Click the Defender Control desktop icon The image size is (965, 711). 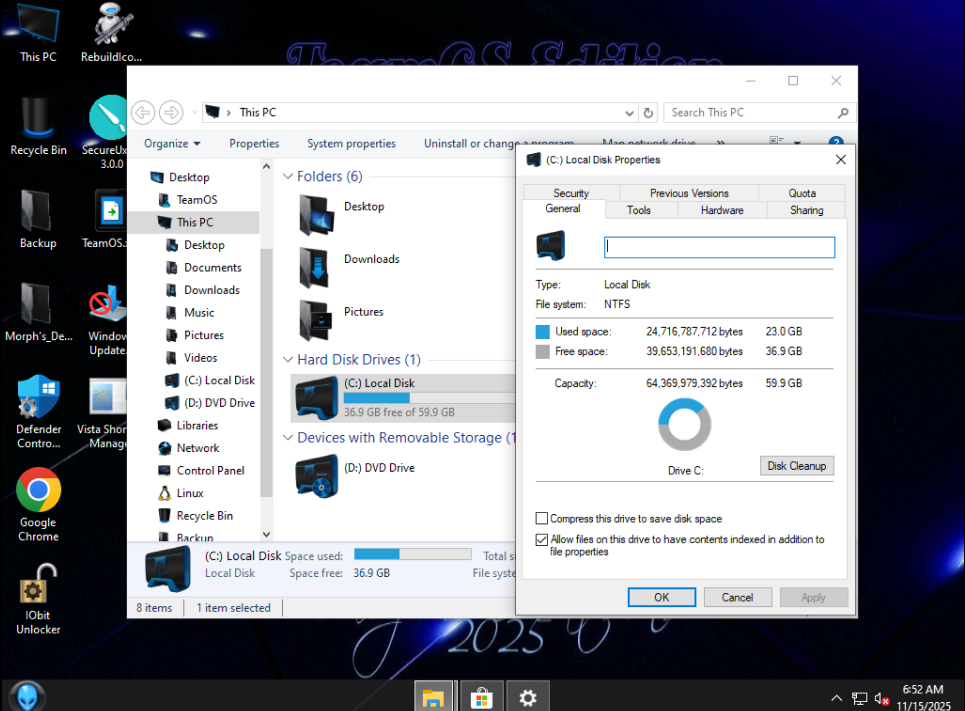[38, 399]
